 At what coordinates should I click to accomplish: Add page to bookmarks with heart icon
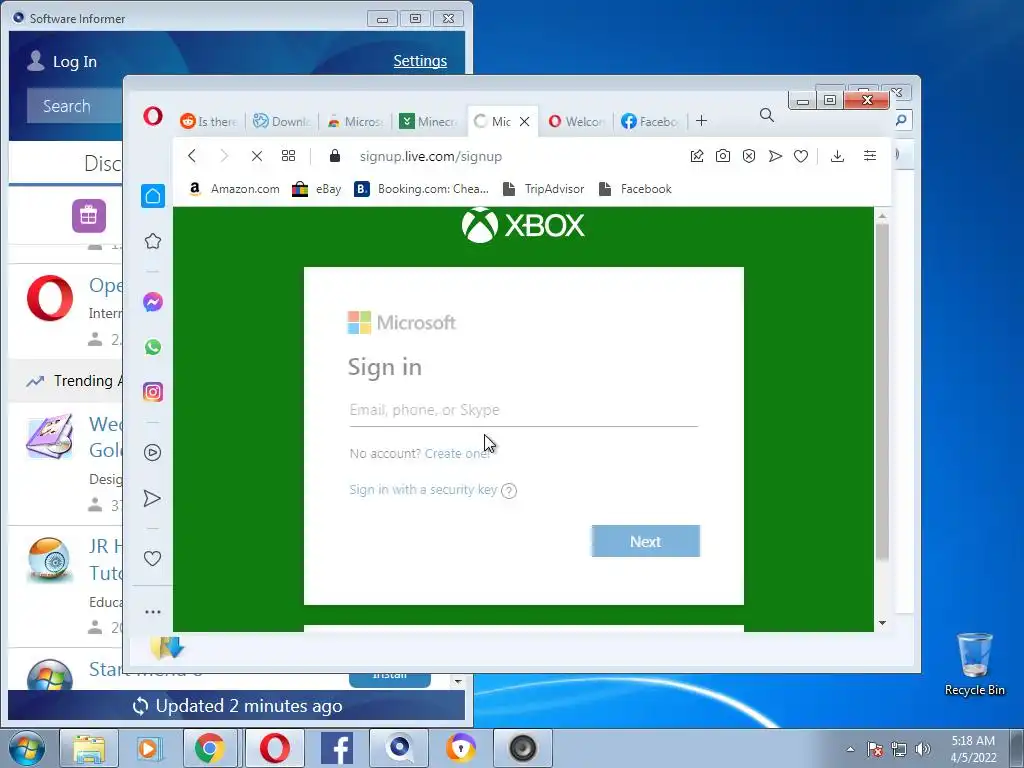pyautogui.click(x=801, y=155)
